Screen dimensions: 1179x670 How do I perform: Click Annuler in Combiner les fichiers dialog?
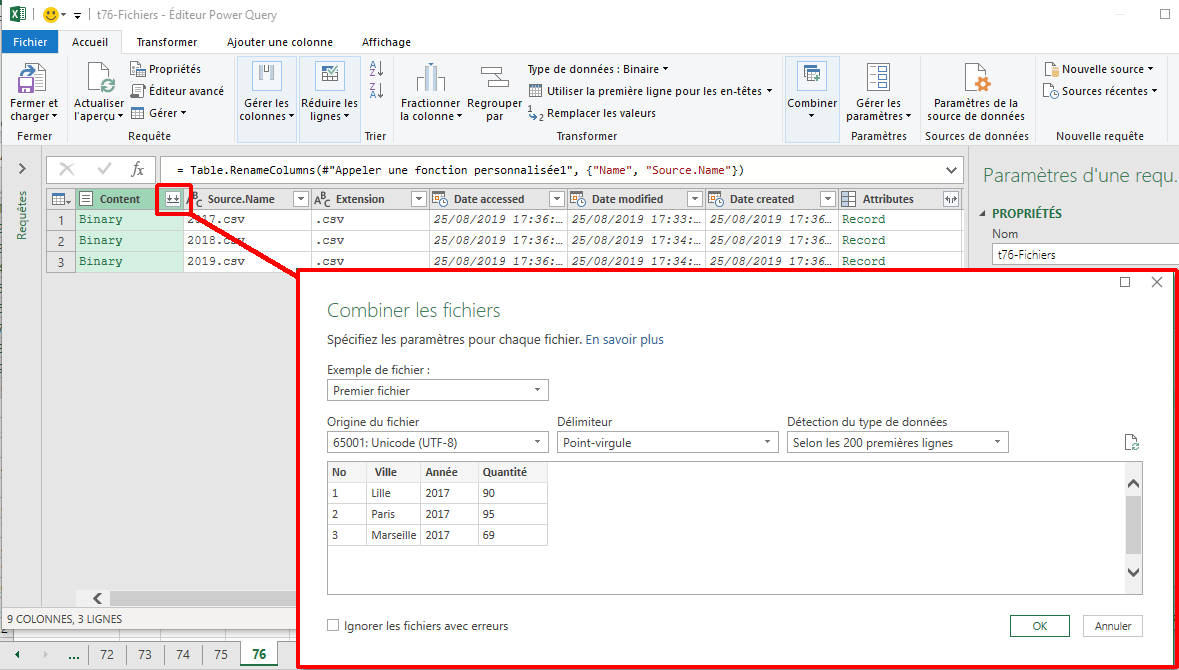(1113, 626)
